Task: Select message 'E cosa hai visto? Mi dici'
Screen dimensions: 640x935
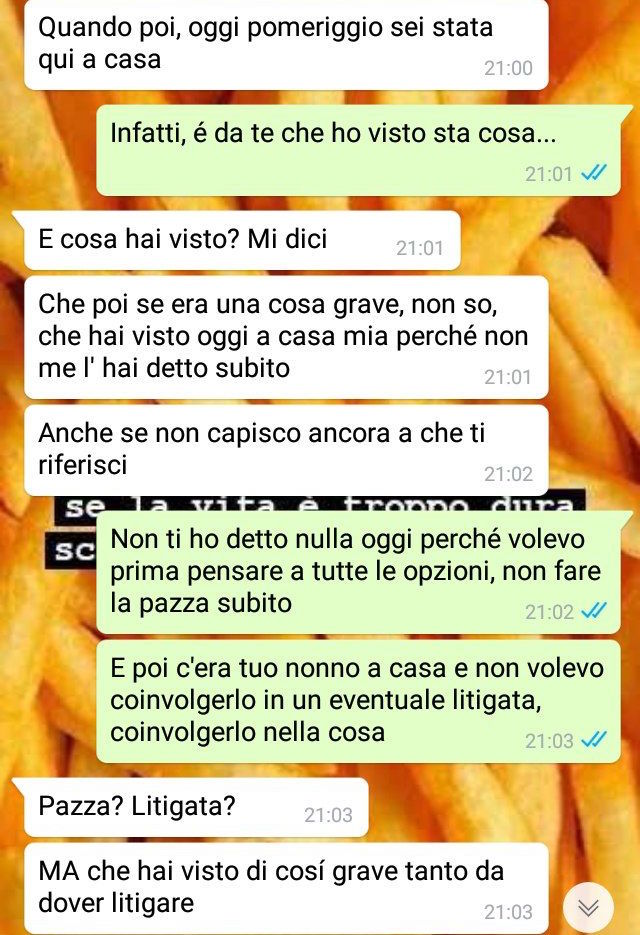Action: click(242, 240)
